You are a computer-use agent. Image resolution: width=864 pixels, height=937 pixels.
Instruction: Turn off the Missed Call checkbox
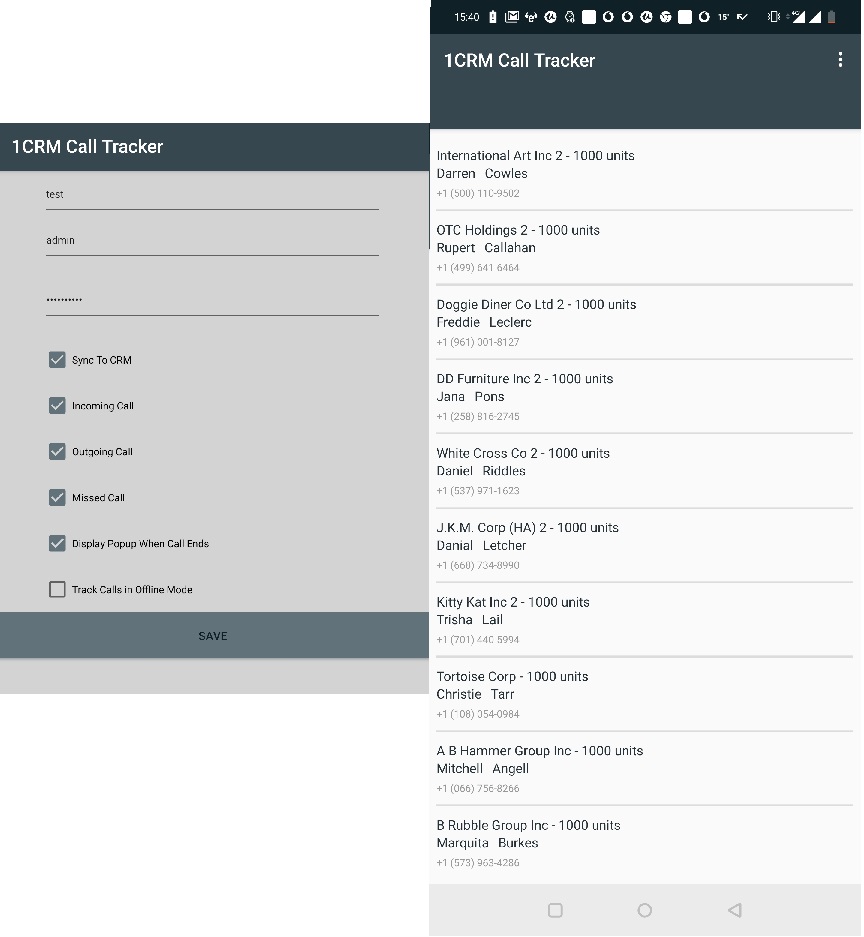tap(57, 497)
